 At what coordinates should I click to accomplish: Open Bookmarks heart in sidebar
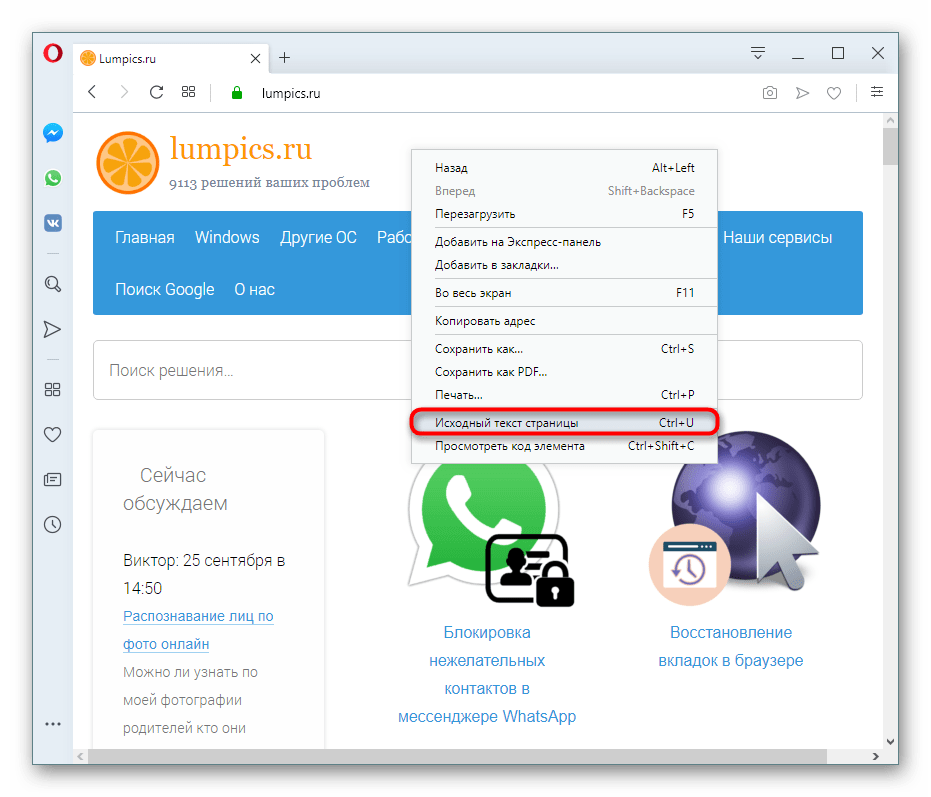[x=52, y=435]
